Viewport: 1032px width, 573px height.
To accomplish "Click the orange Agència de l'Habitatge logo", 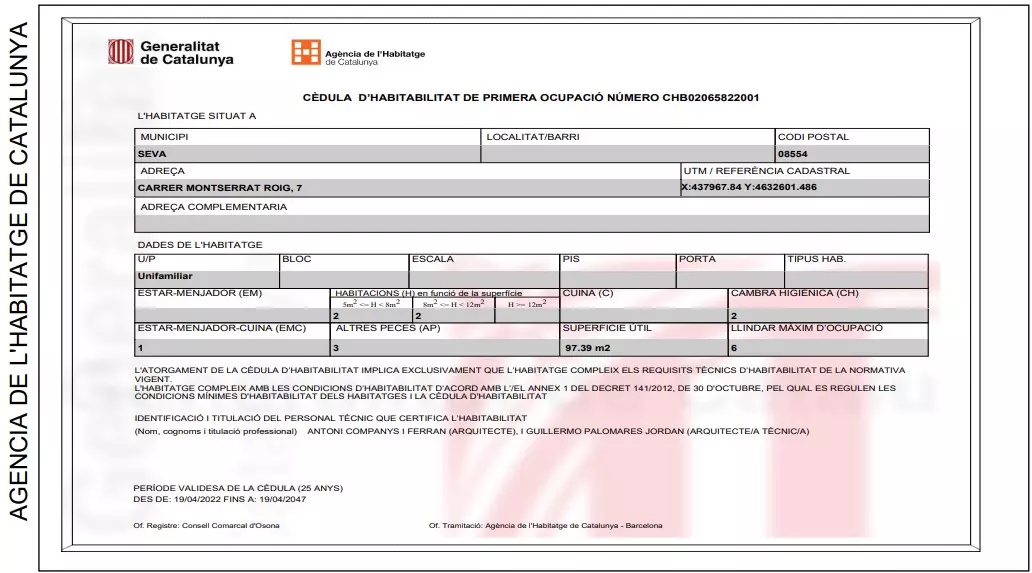I will 305,52.
